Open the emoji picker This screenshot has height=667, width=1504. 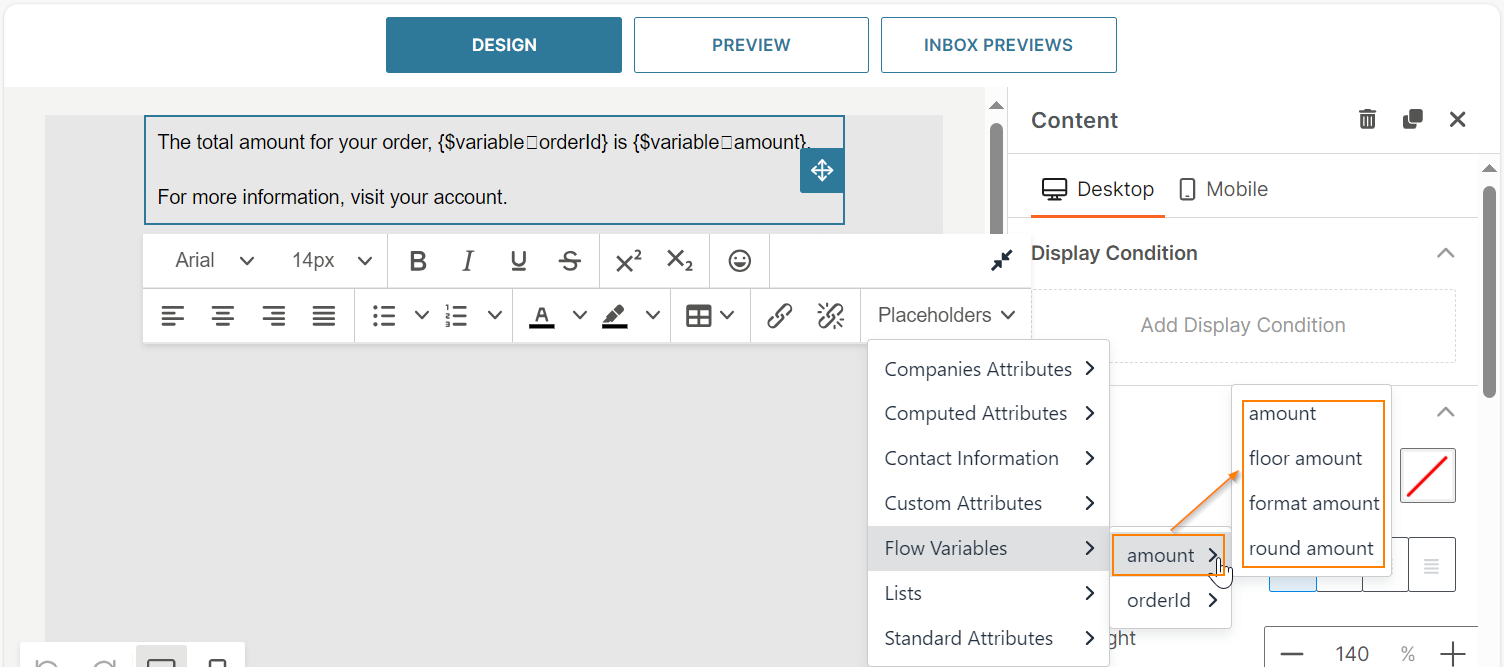pos(739,261)
